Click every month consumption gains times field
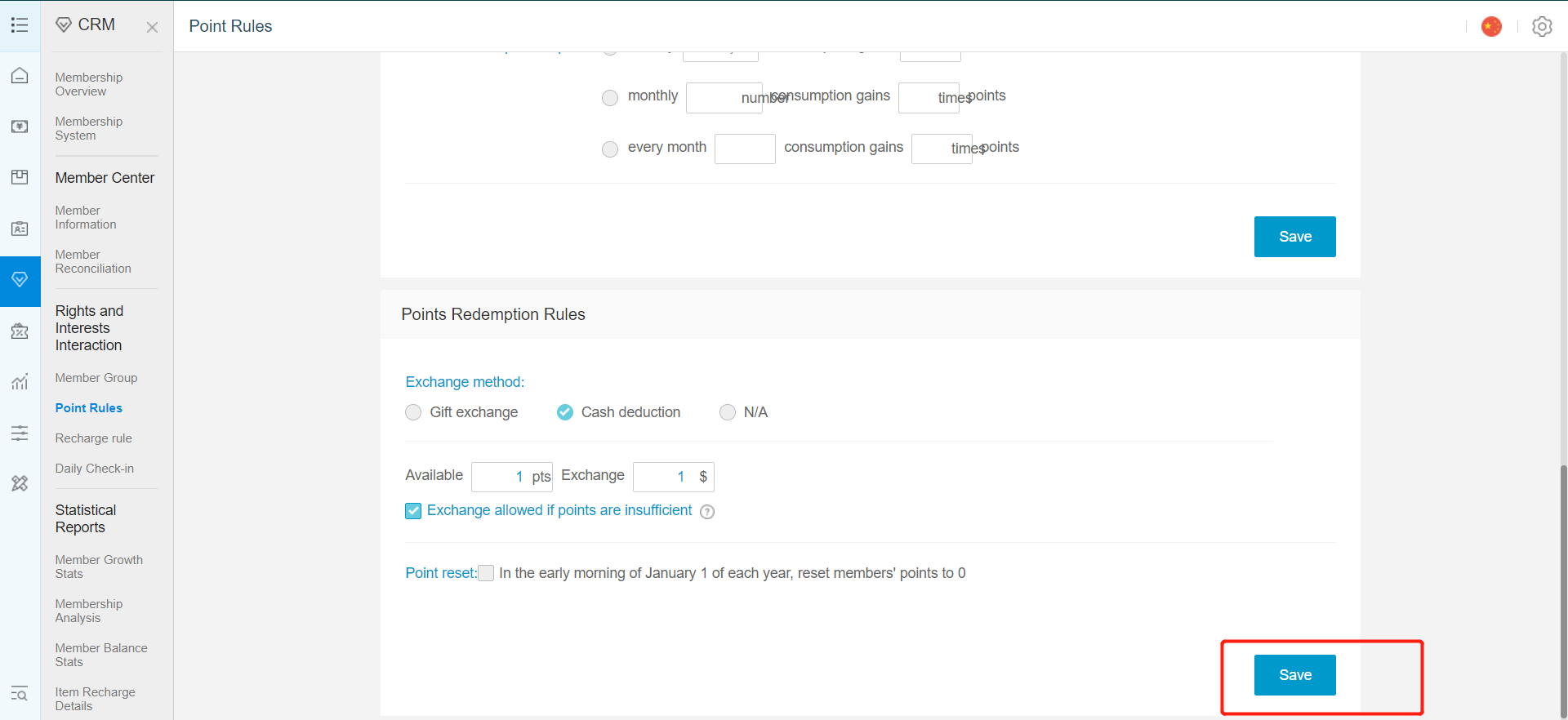Viewport: 1568px width, 720px height. click(942, 149)
